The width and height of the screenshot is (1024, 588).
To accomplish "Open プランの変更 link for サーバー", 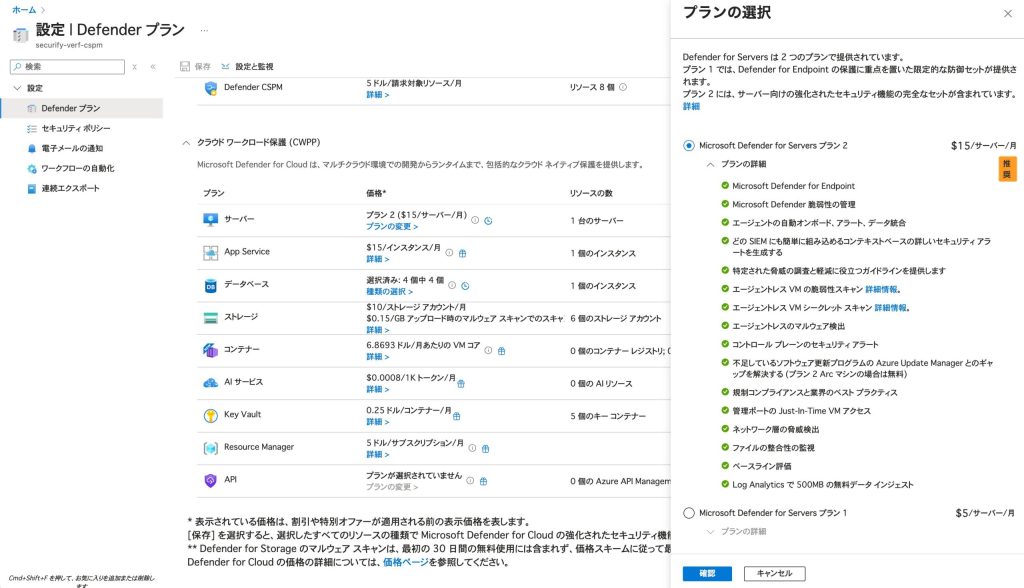I will (x=391, y=227).
